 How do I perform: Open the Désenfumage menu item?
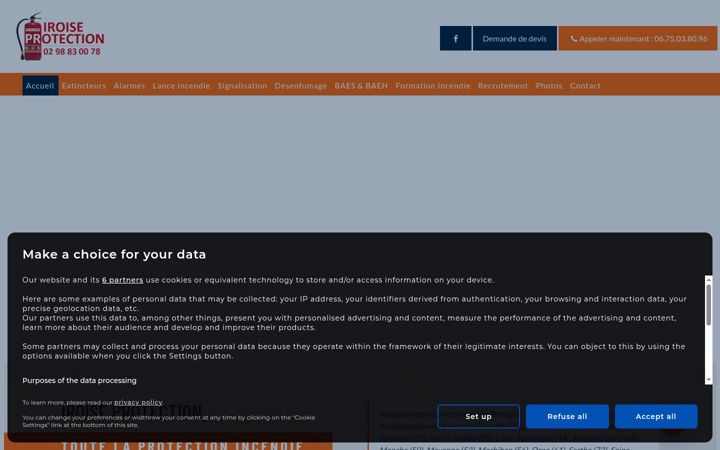[x=300, y=85]
